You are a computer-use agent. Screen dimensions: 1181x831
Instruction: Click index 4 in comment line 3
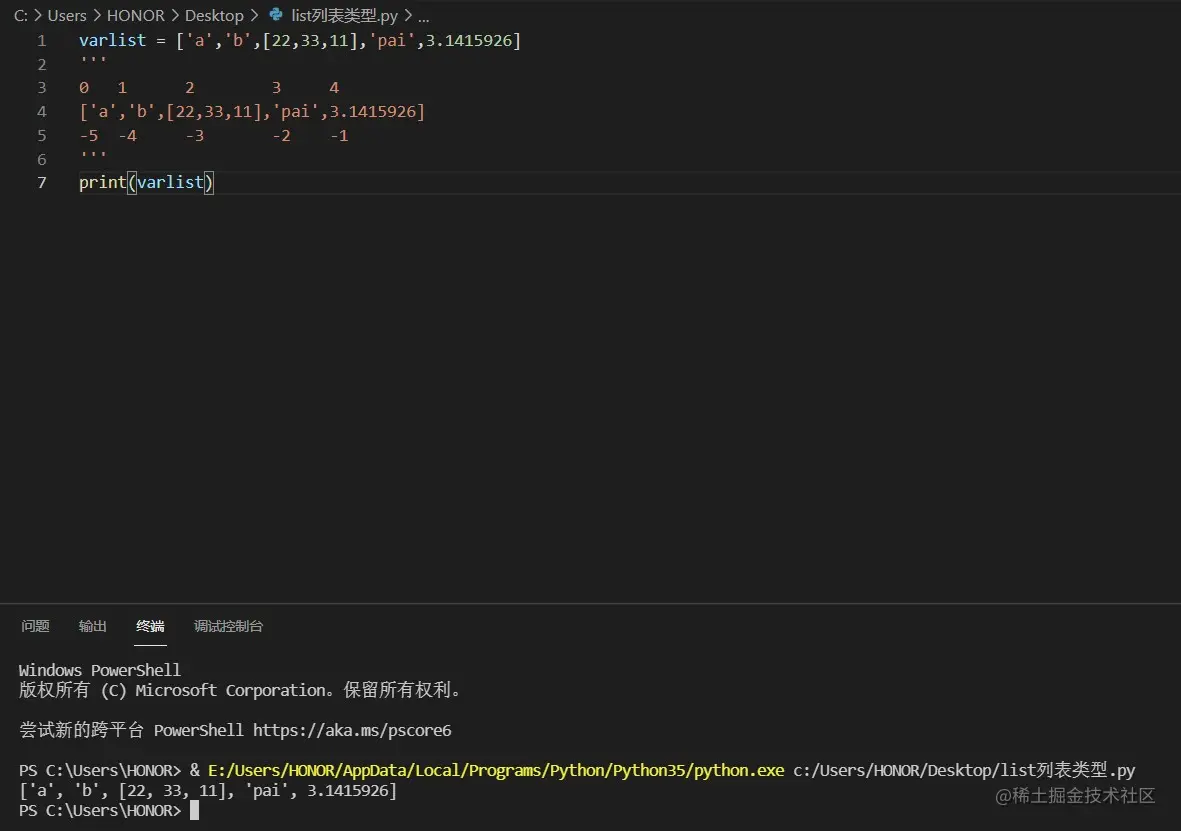(x=334, y=87)
